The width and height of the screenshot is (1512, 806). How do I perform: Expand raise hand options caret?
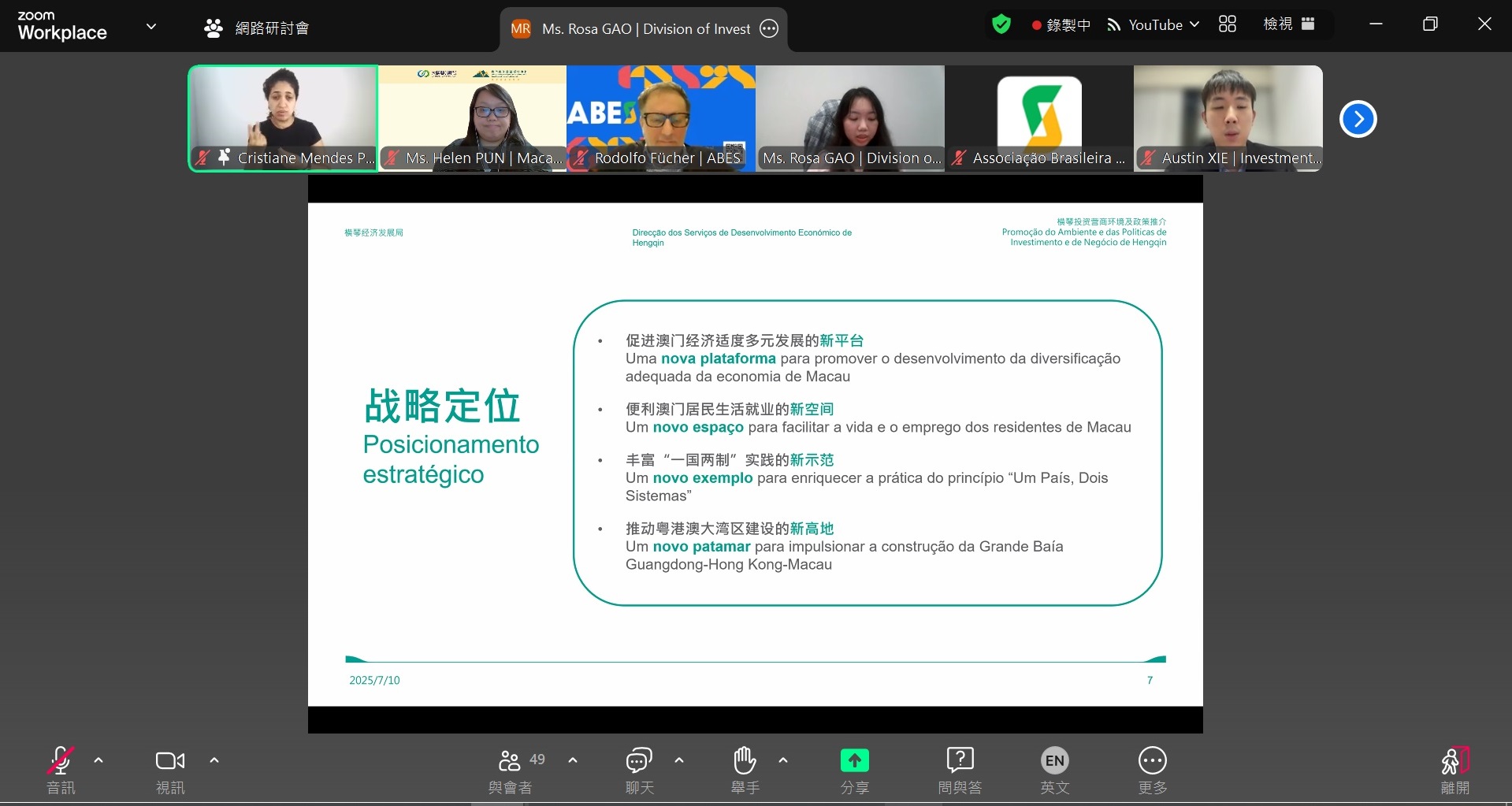[783, 760]
